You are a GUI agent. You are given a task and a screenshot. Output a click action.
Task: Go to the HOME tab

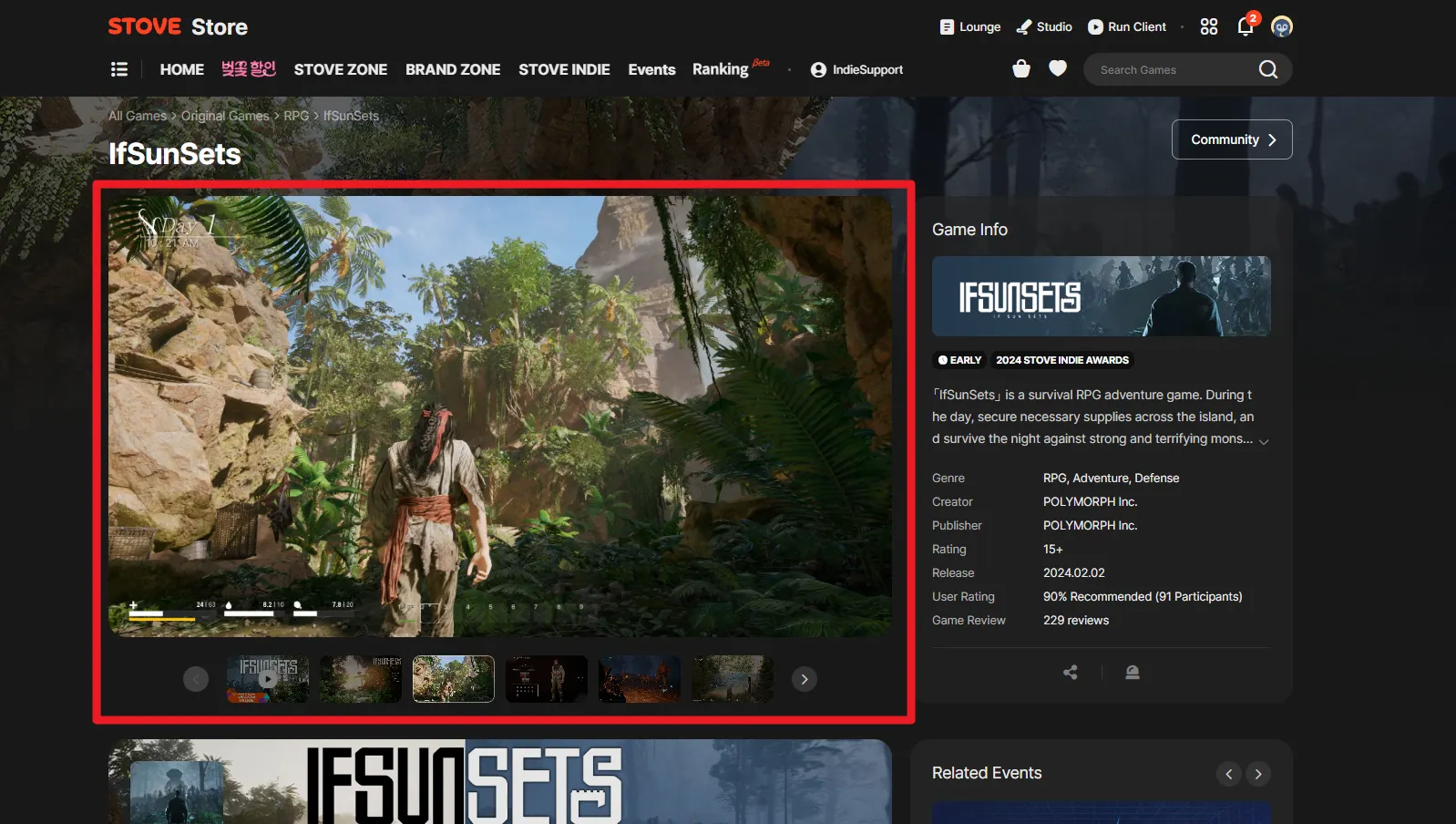point(182,69)
